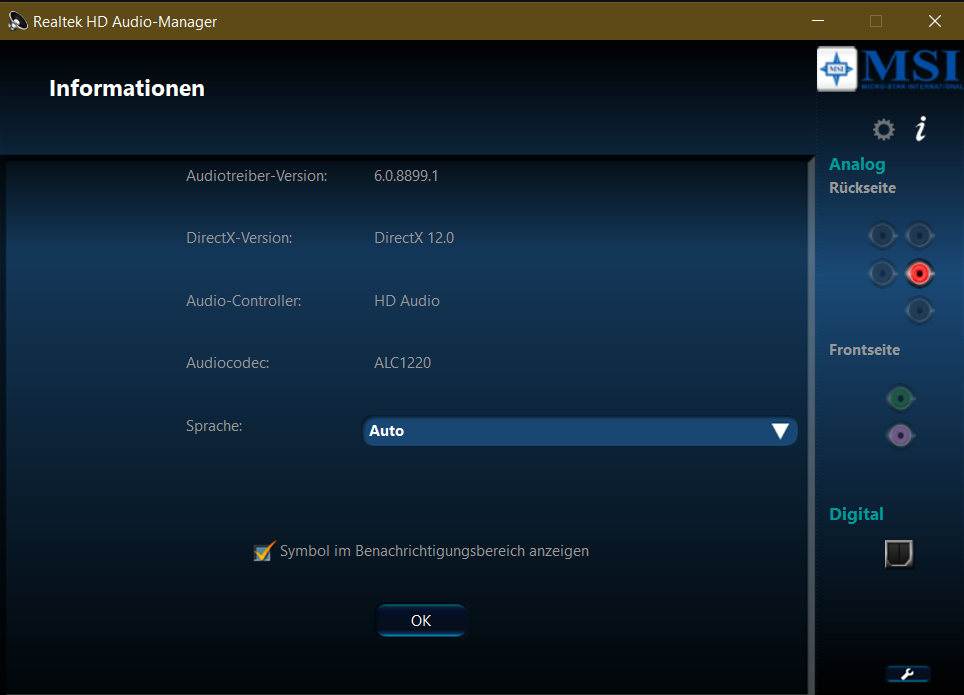The image size is (964, 695).
Task: Click the 'DirectX 12.0' value
Action: tap(414, 238)
